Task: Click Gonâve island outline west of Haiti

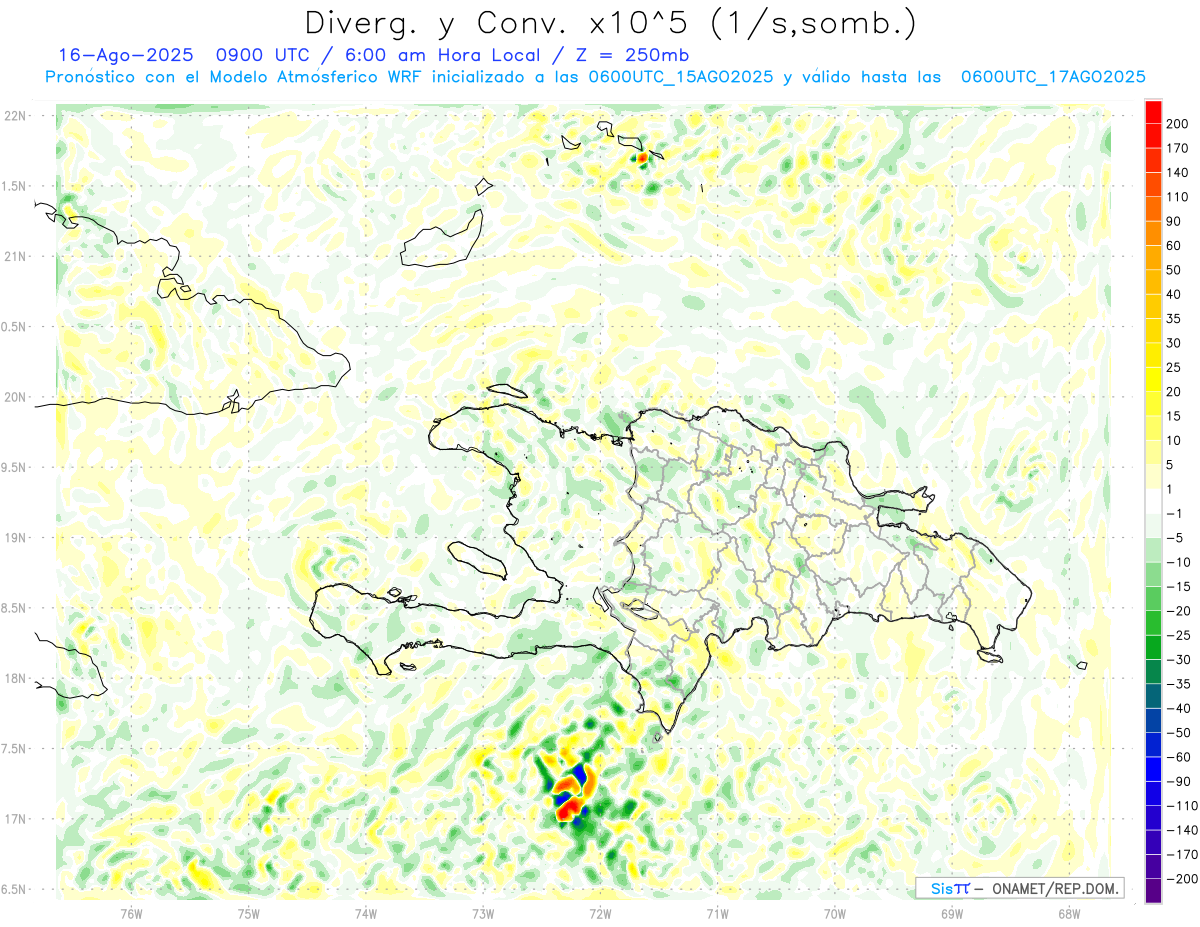Action: 479,559
